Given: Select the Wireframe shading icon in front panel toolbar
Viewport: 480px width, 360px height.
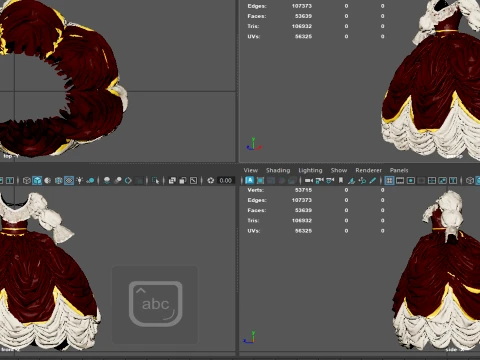Looking at the screenshot, I should point(27,181).
